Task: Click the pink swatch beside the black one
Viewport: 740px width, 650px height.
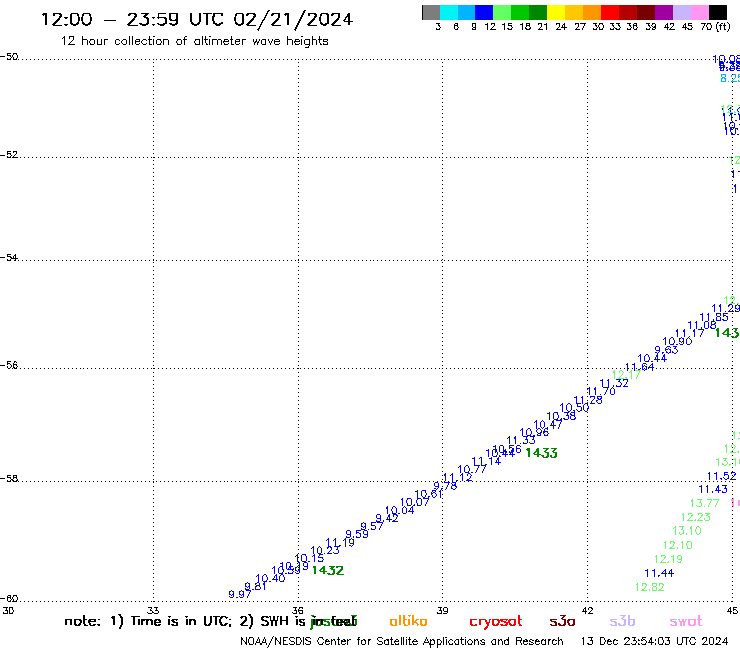Action: tap(699, 12)
